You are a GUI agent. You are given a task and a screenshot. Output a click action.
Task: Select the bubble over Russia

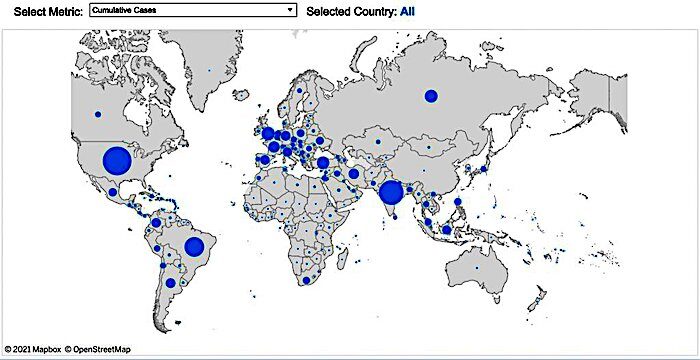[431, 96]
